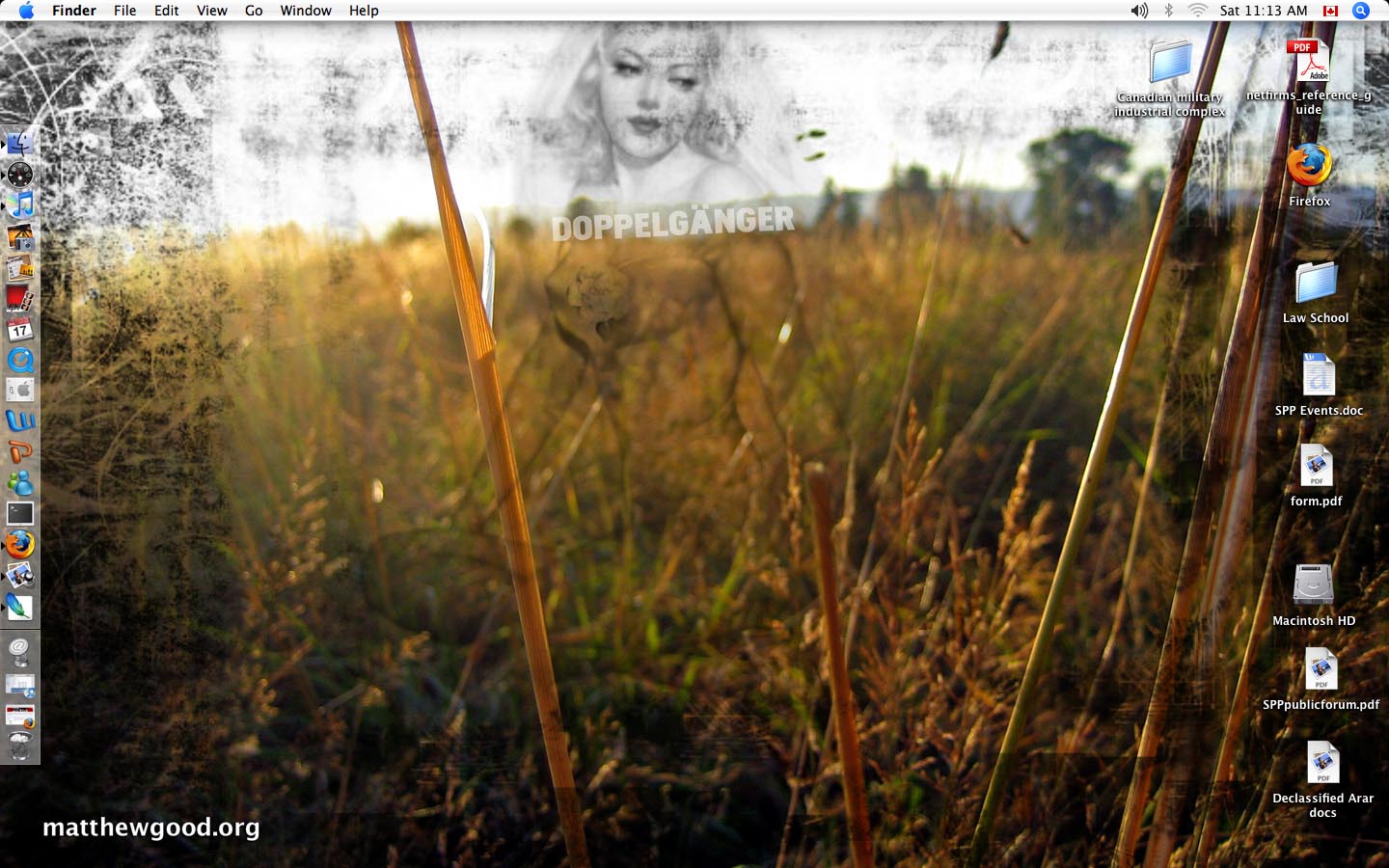Open the View menu

coord(212,11)
